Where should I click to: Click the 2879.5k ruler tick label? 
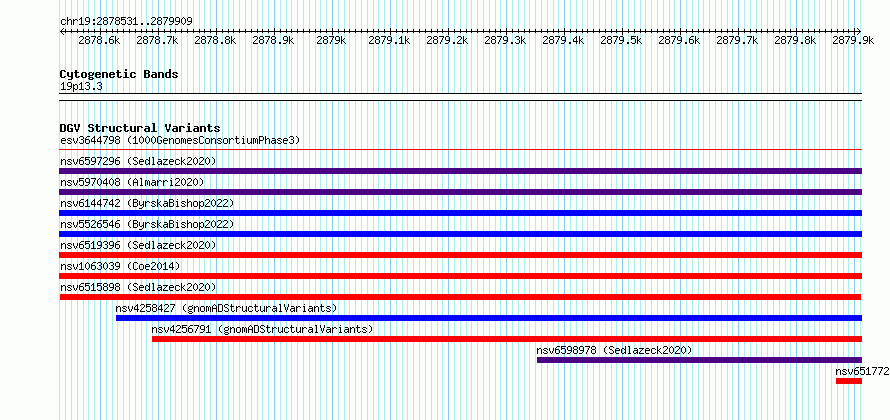click(x=621, y=41)
